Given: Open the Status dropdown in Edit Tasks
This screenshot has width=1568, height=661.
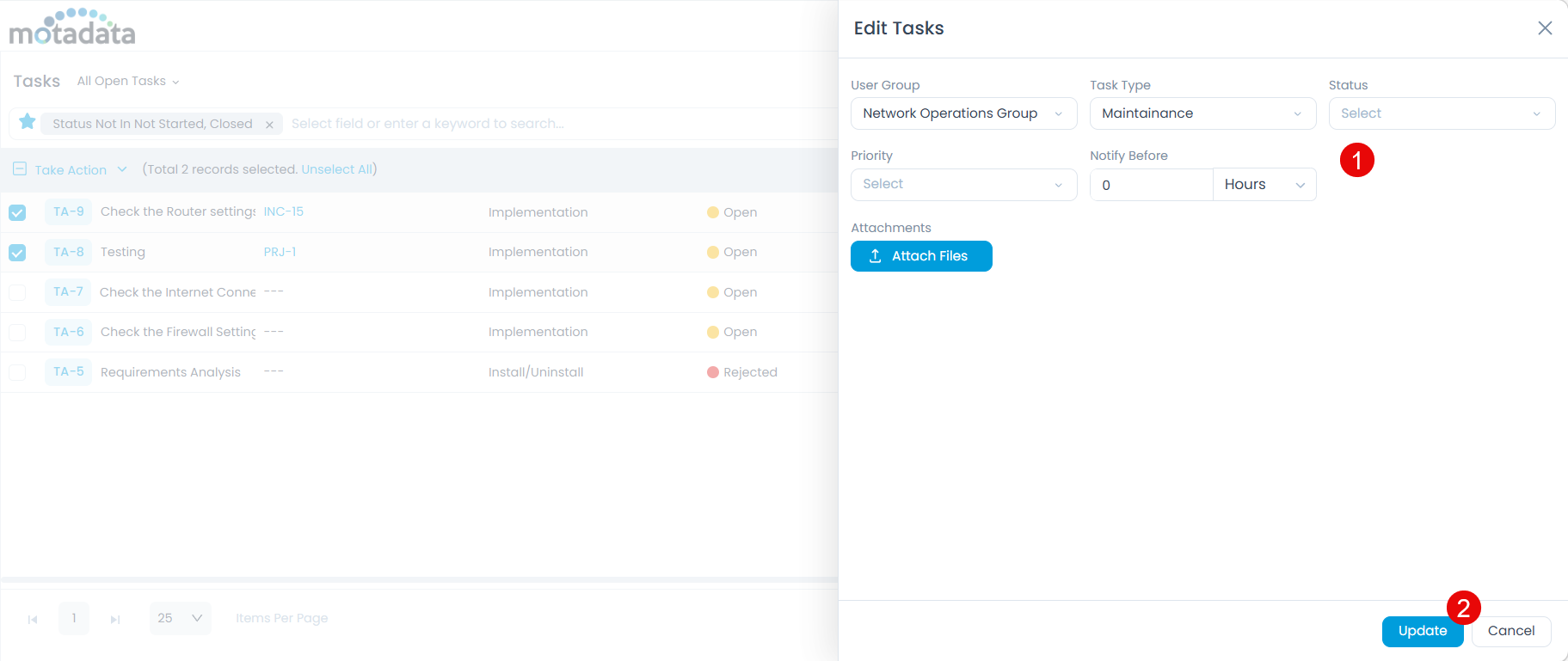Looking at the screenshot, I should click(1441, 113).
